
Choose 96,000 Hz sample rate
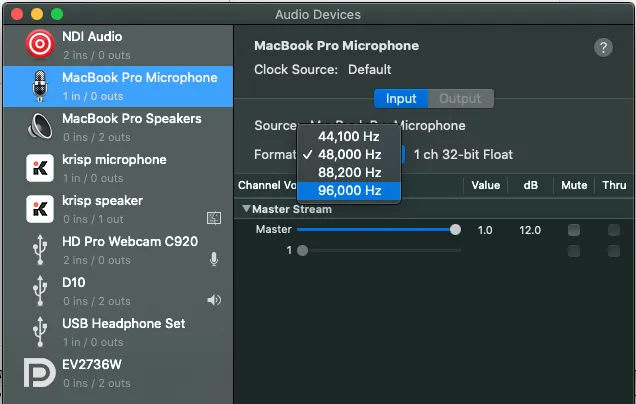pos(349,190)
